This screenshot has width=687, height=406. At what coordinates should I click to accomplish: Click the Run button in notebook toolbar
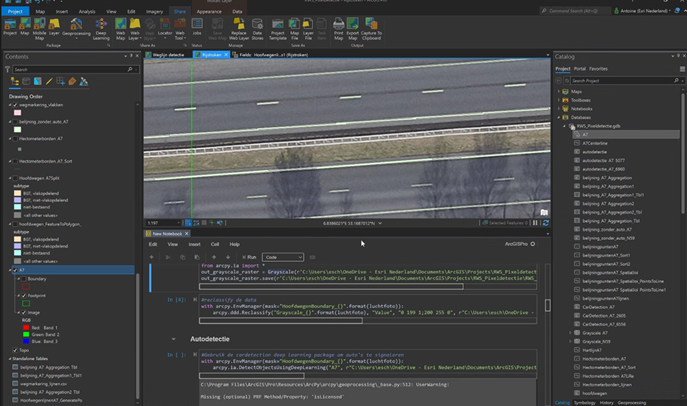(250, 257)
